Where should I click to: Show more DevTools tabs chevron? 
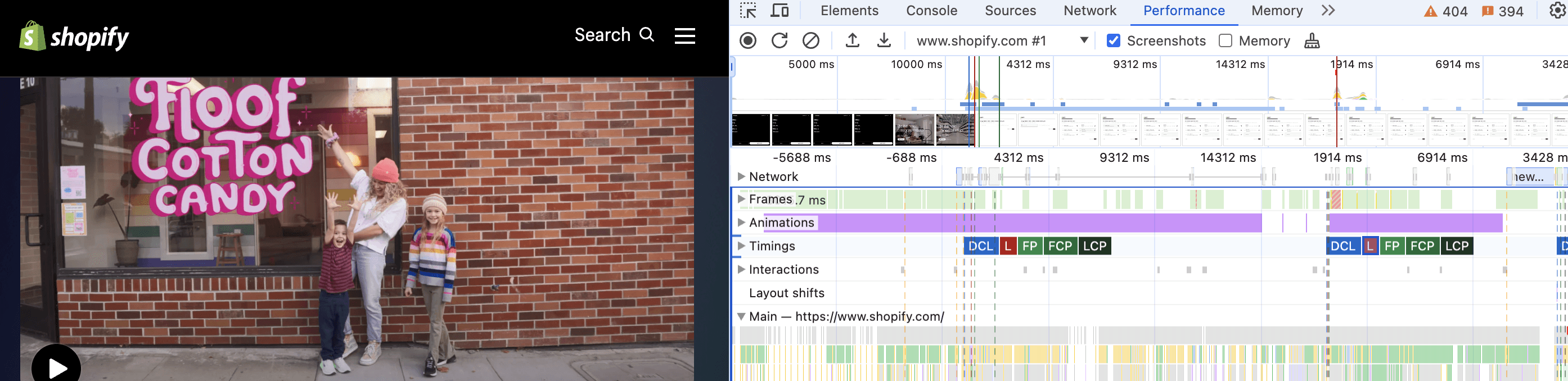point(1329,10)
